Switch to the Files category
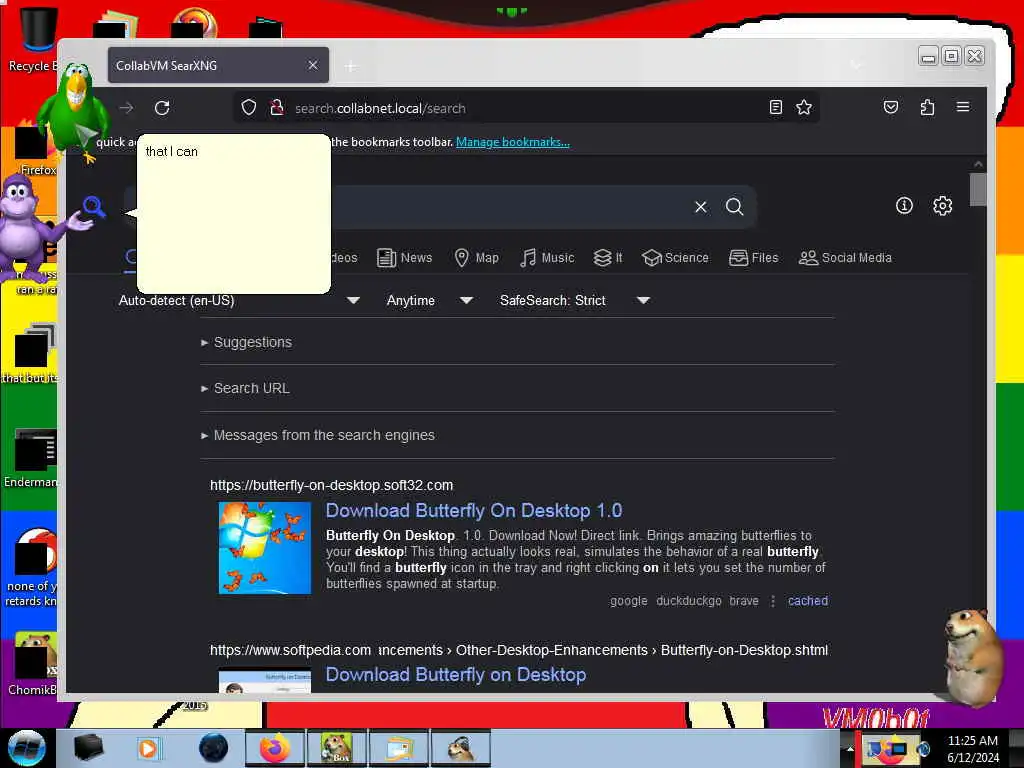 coord(754,258)
